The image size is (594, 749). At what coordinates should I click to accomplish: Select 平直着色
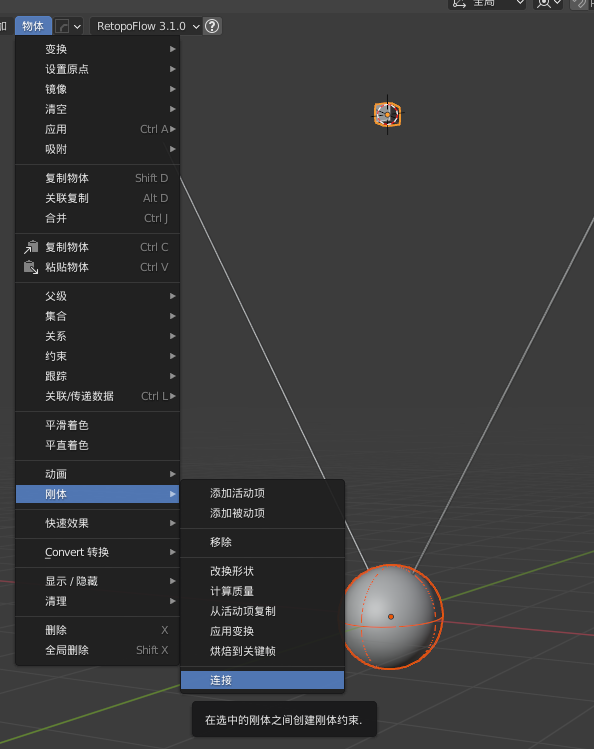(97, 445)
